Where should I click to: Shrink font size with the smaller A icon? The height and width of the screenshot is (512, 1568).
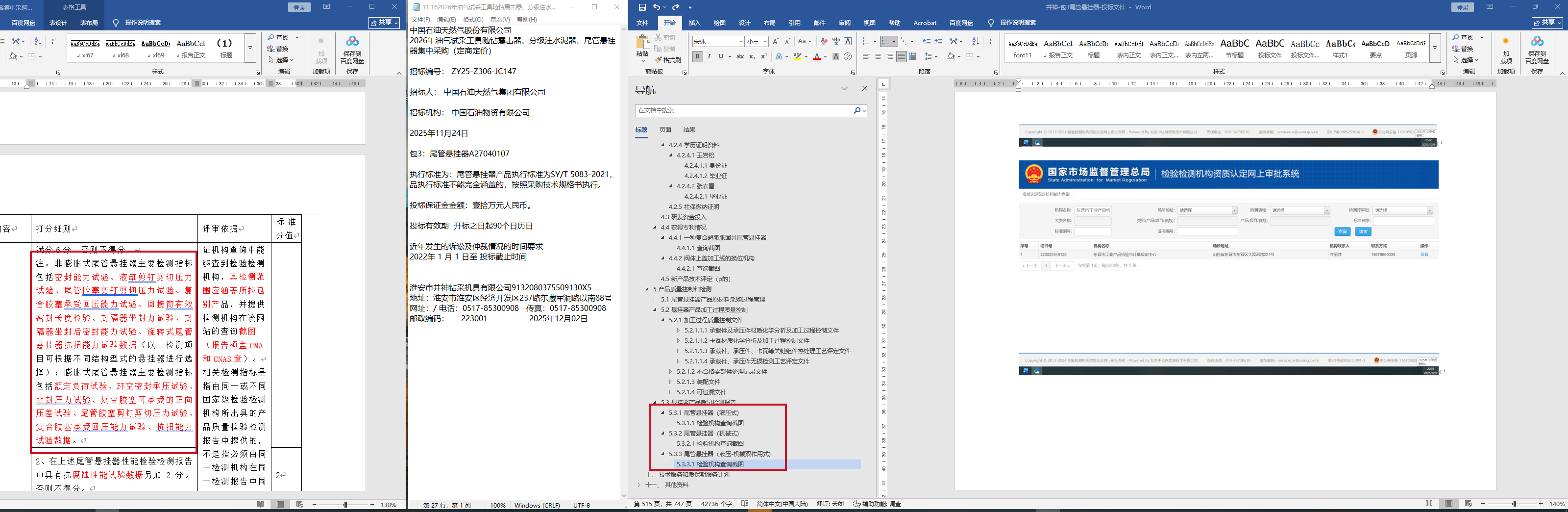(787, 42)
